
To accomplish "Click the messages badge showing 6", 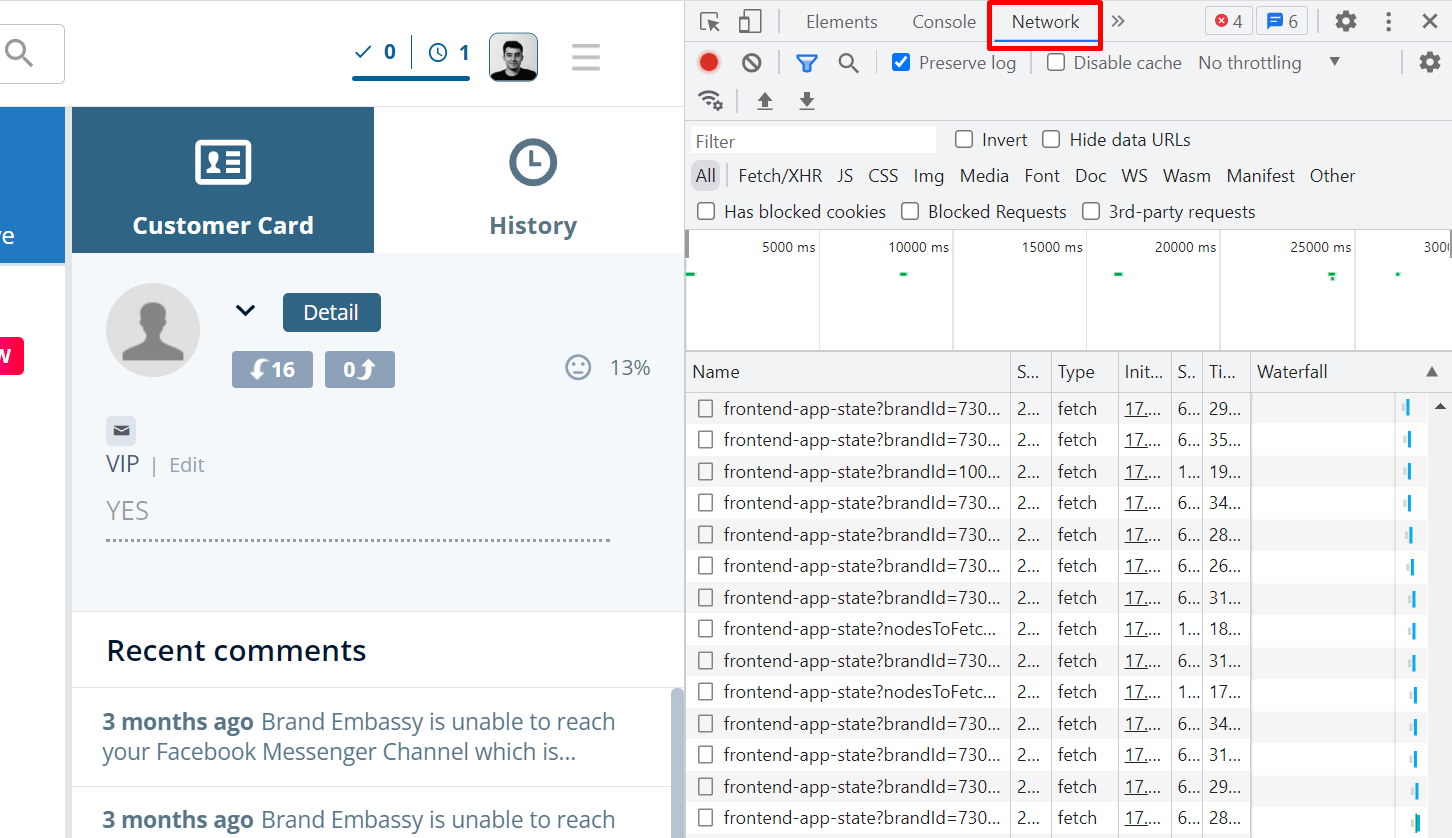I will pos(1282,21).
